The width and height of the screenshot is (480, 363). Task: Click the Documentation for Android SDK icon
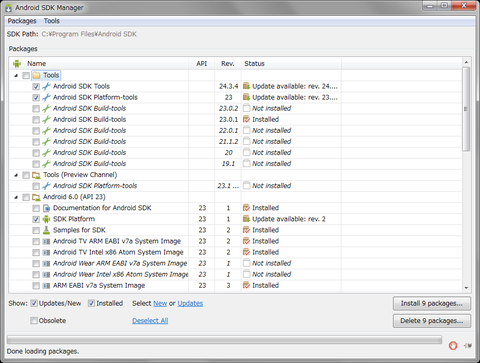coord(46,208)
